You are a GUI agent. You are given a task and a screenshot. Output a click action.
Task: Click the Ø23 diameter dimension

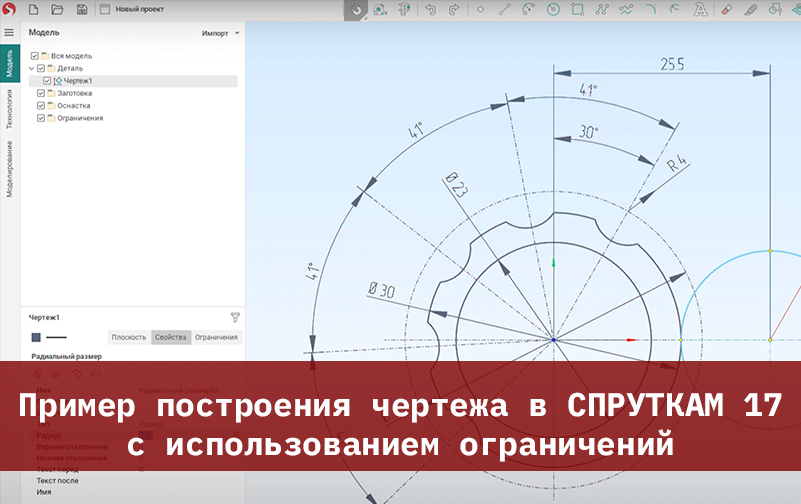tap(456, 185)
